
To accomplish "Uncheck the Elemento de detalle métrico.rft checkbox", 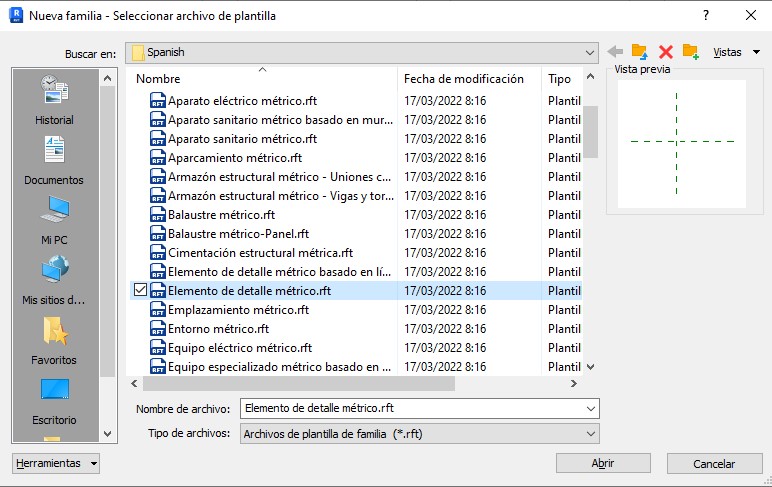I will 140,291.
